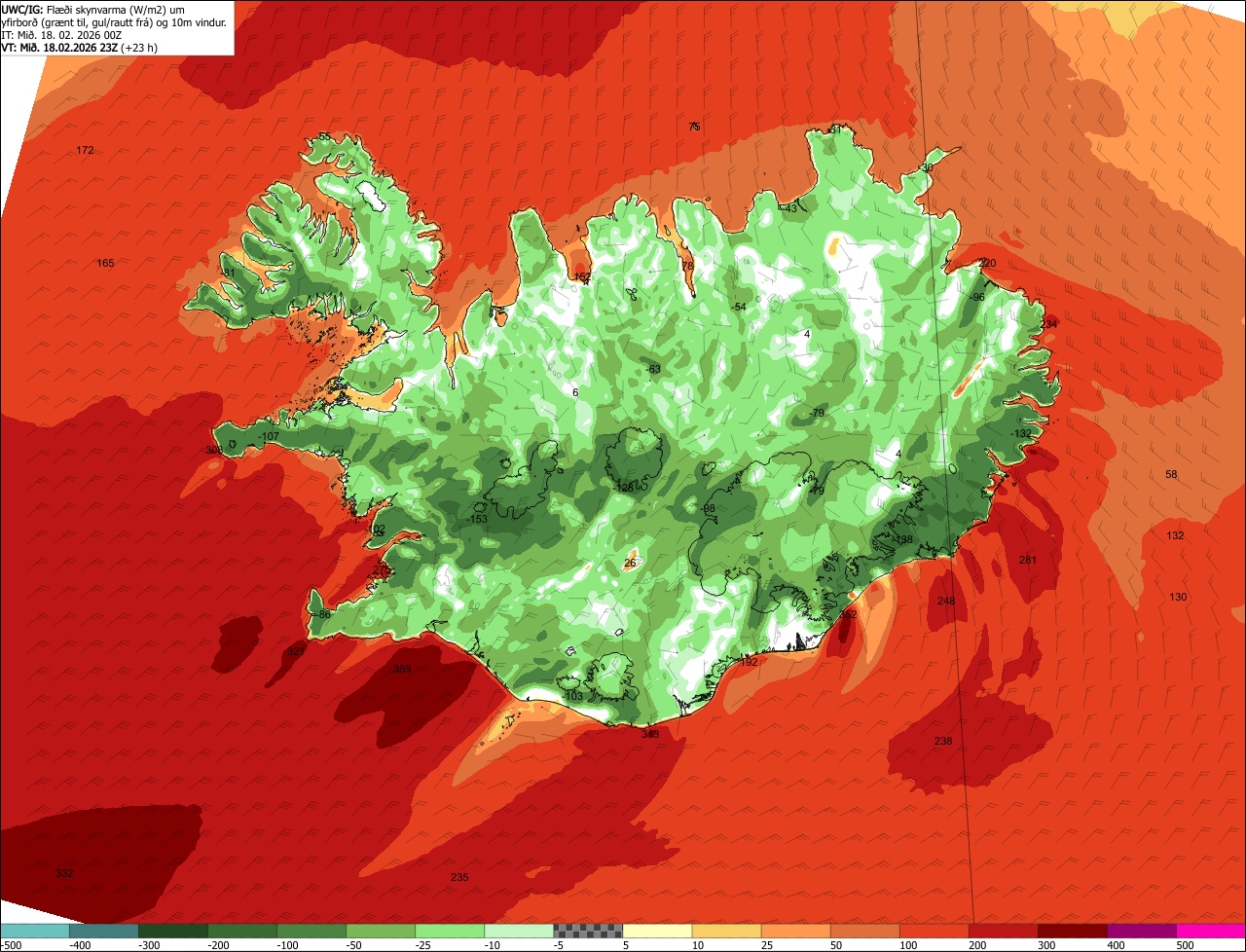Click the inland value '-153' in western highlands
Screen dimensions: 1246x952
coord(477,520)
